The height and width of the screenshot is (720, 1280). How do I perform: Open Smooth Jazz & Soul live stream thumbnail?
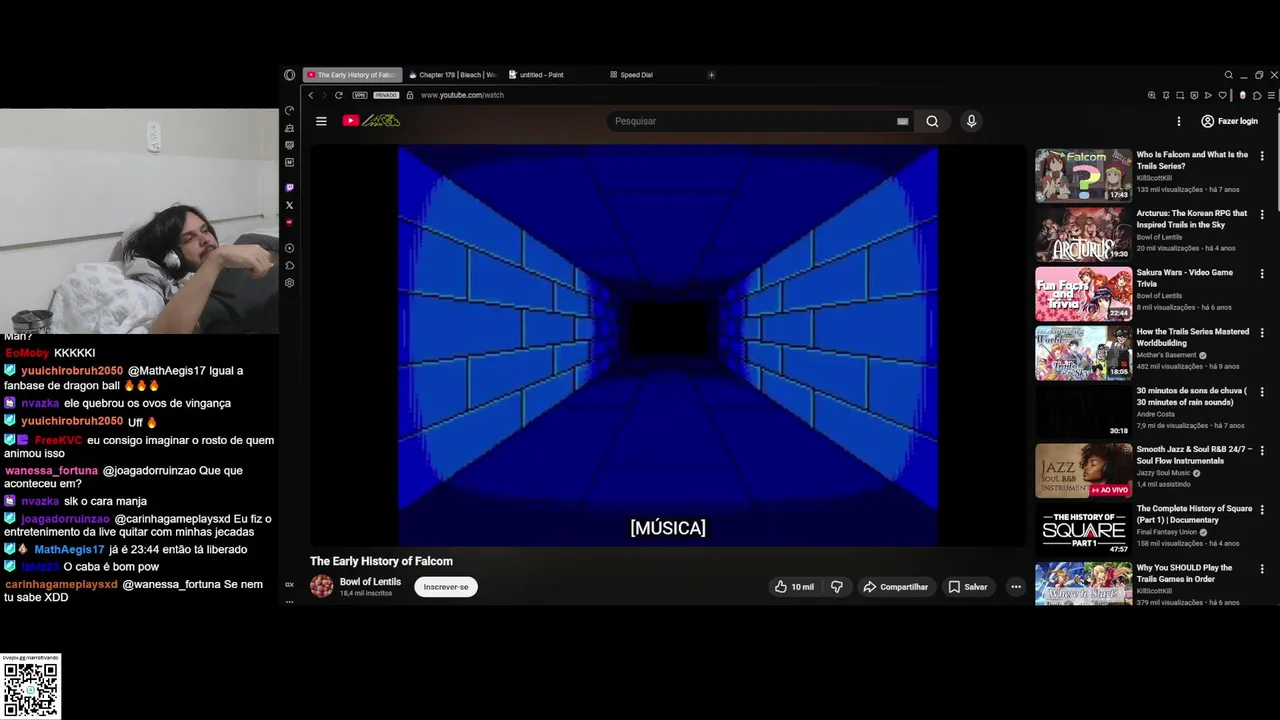point(1083,470)
